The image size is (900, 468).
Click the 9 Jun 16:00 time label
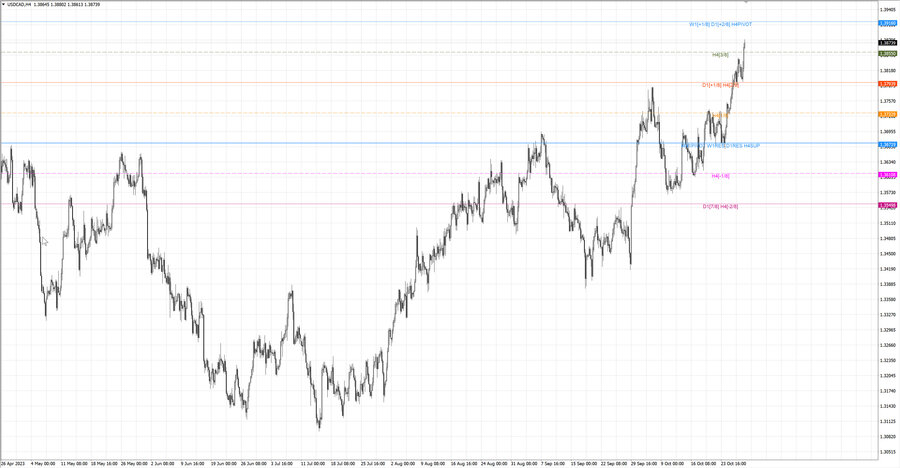(x=192, y=463)
